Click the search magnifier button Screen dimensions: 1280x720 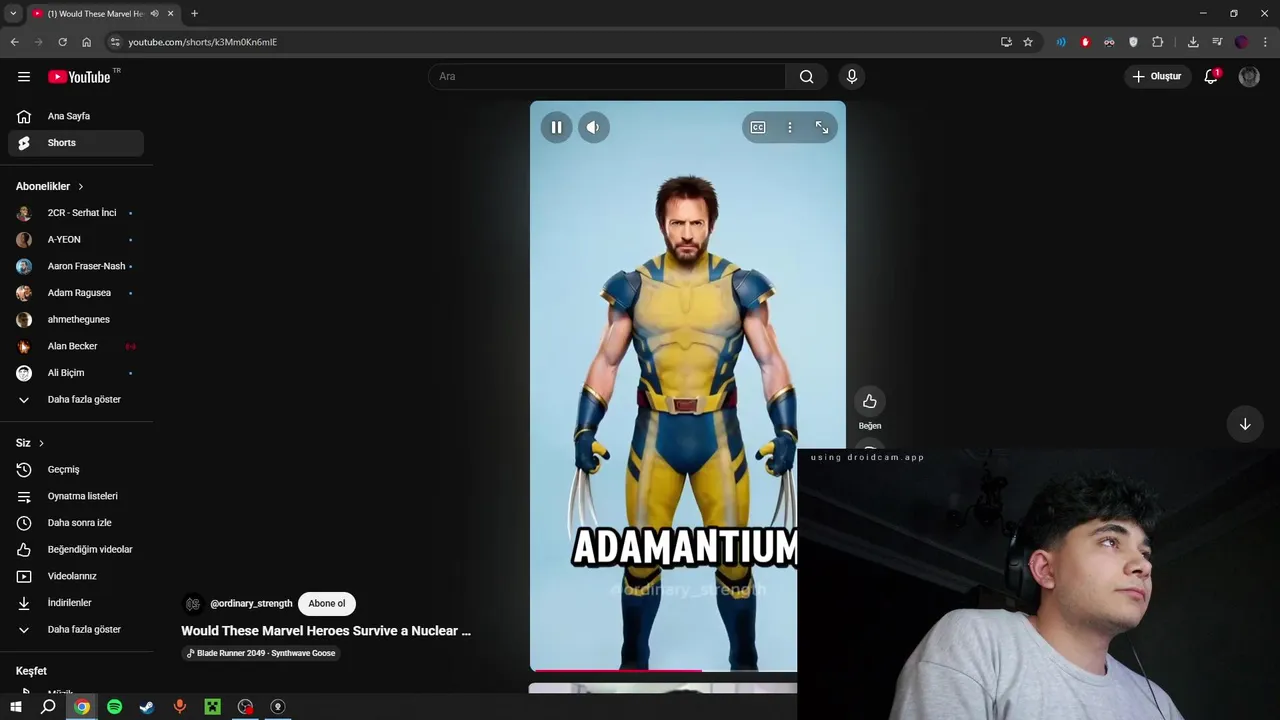coord(807,77)
